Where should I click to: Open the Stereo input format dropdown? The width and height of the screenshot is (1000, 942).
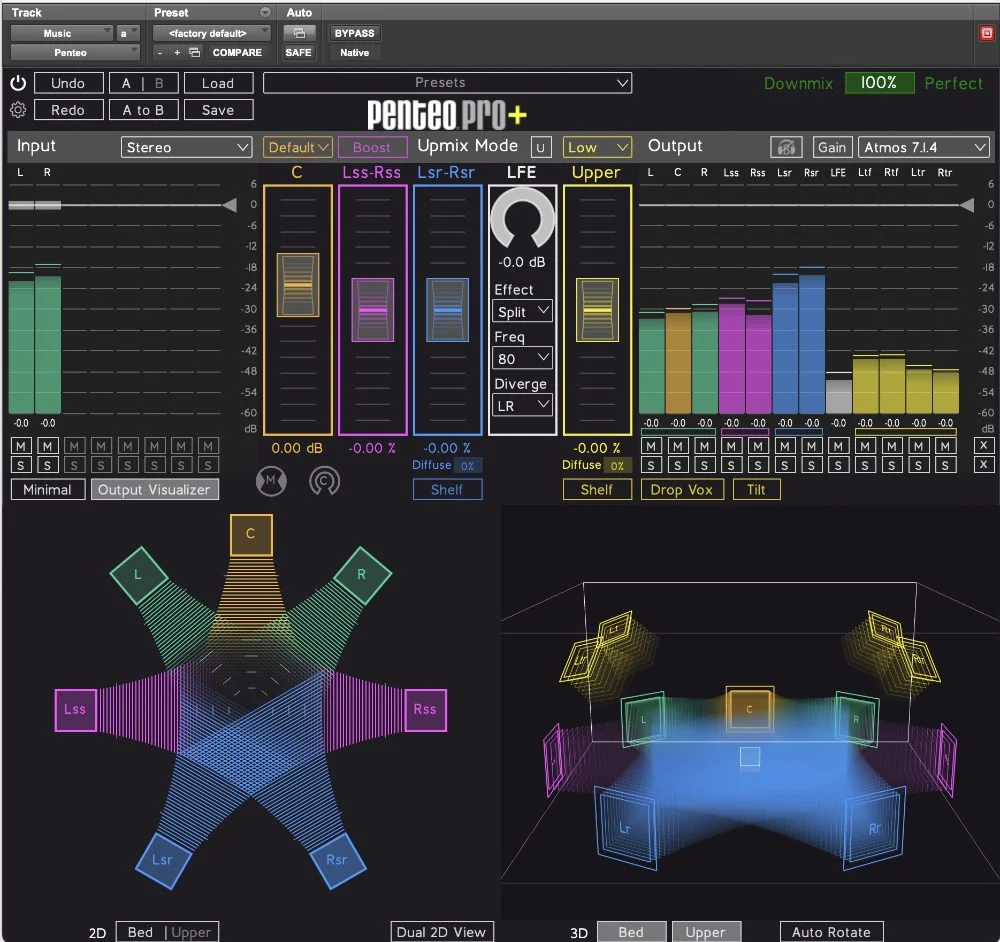coord(186,147)
